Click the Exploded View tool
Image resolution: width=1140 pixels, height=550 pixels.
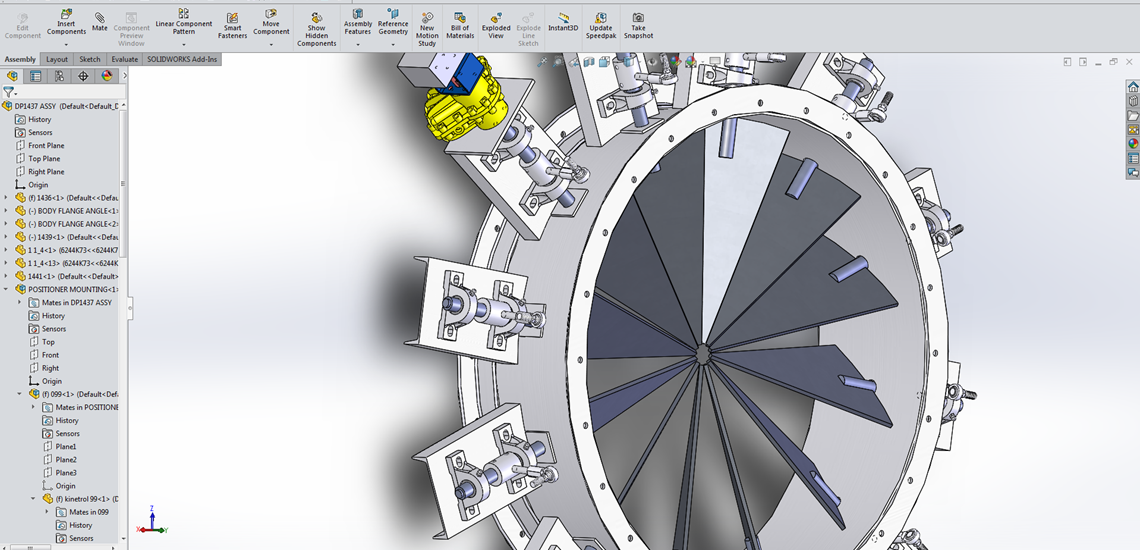(496, 26)
